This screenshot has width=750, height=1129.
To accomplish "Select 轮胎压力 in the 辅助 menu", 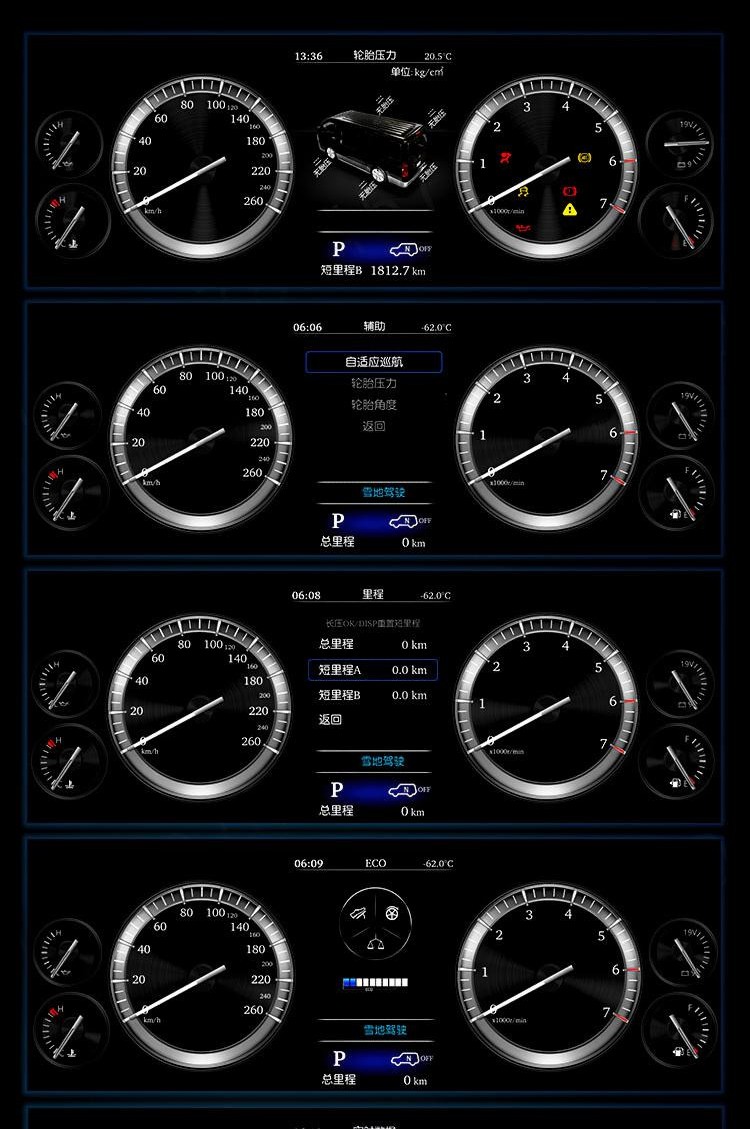I will (x=373, y=383).
